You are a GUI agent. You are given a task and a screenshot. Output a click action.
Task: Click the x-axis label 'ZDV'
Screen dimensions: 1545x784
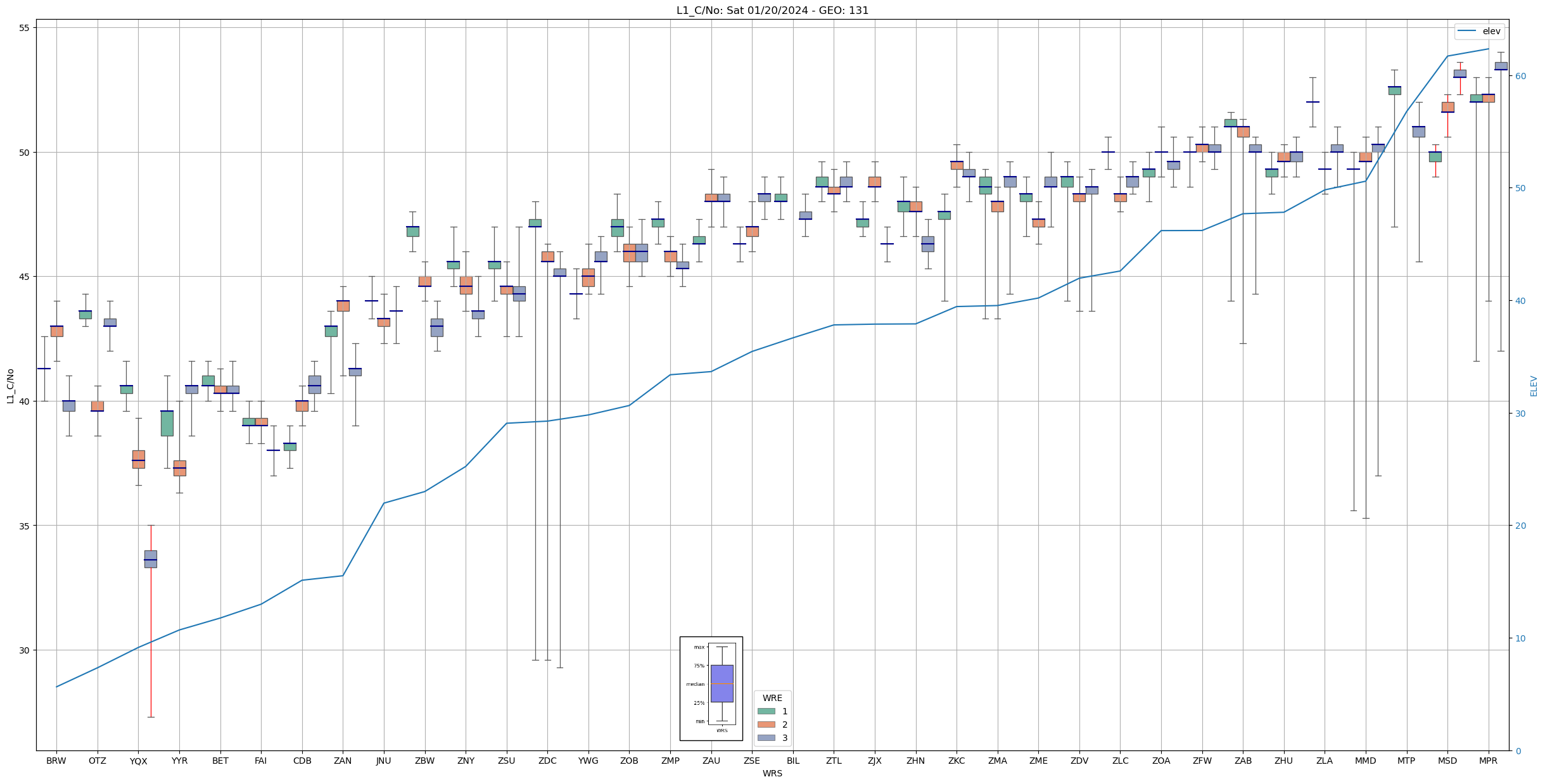click(x=1079, y=761)
